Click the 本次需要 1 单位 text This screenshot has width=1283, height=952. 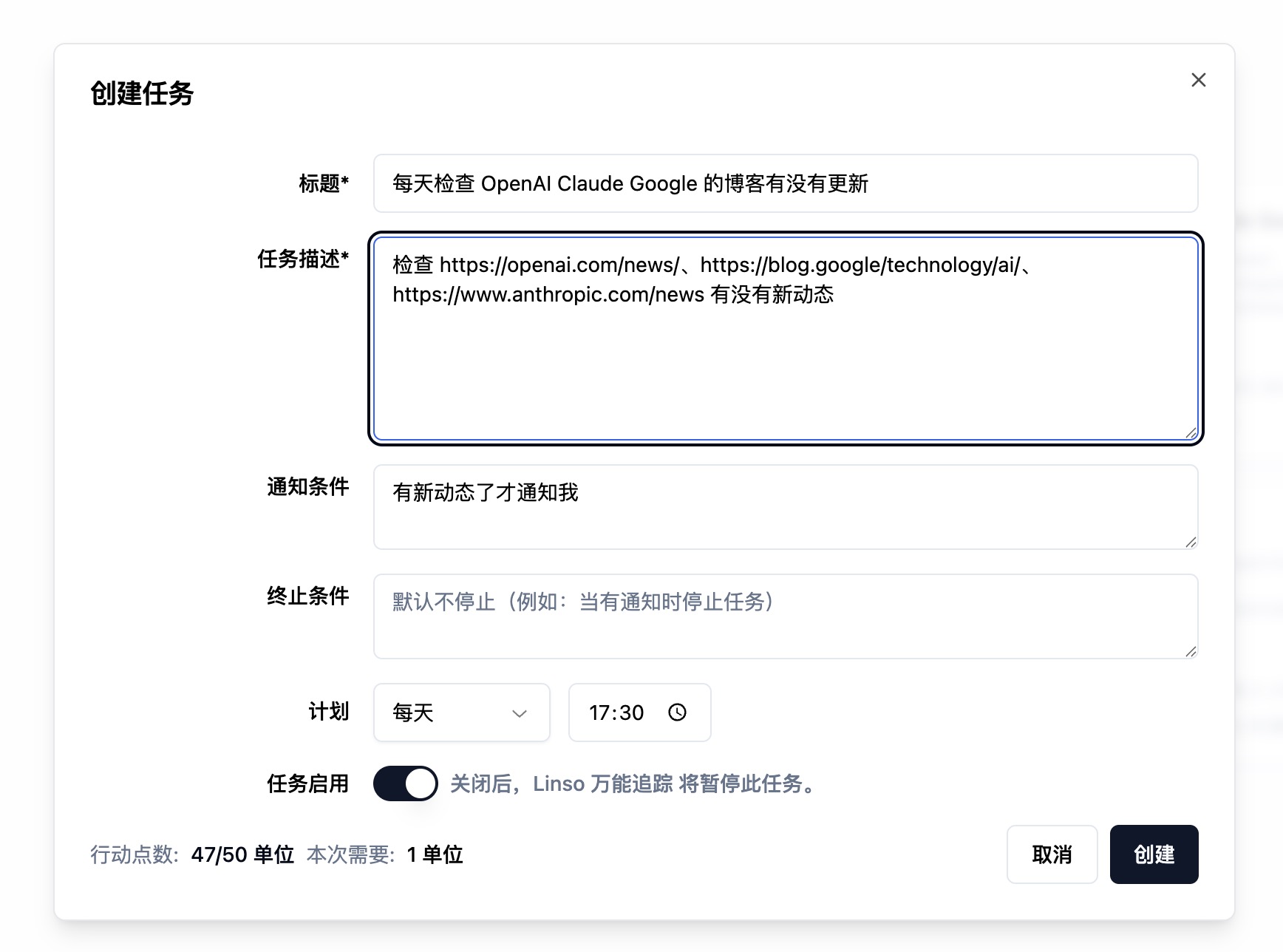384,855
